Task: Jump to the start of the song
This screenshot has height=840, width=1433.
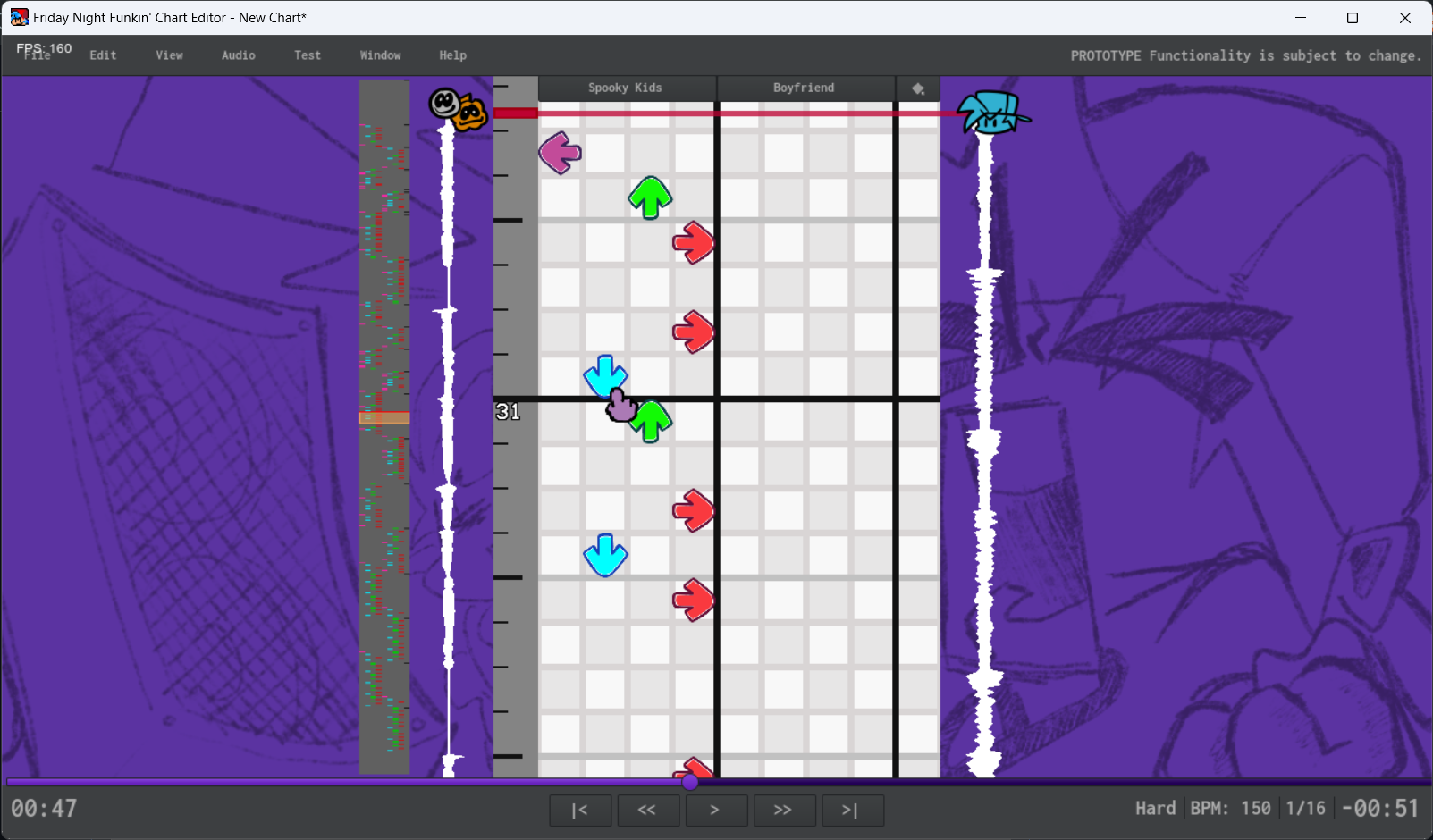Action: coord(580,811)
